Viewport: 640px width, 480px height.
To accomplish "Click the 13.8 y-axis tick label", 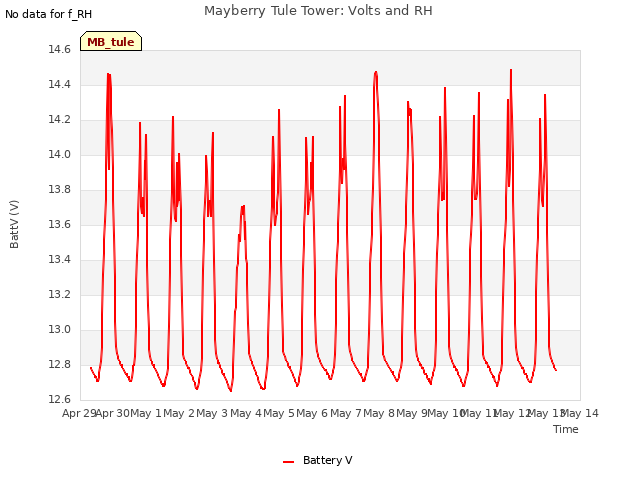I will coord(59,189).
